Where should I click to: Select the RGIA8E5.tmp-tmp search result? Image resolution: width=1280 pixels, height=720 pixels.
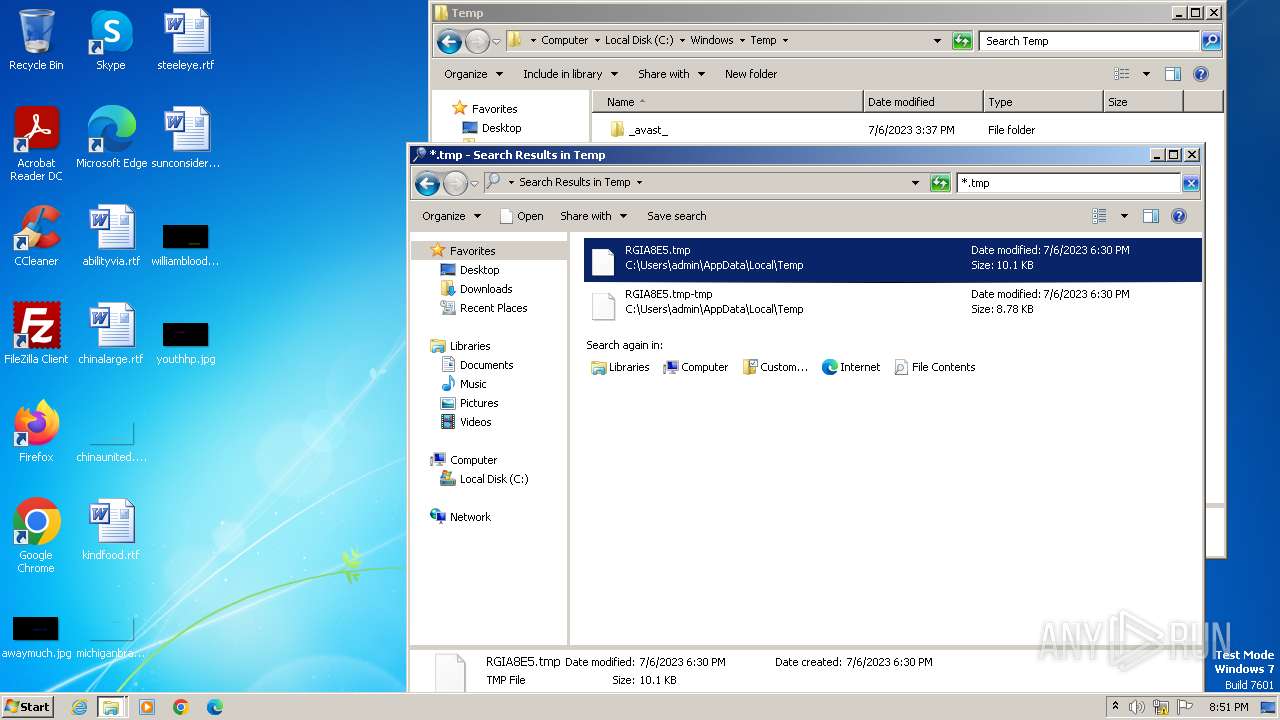coord(892,303)
